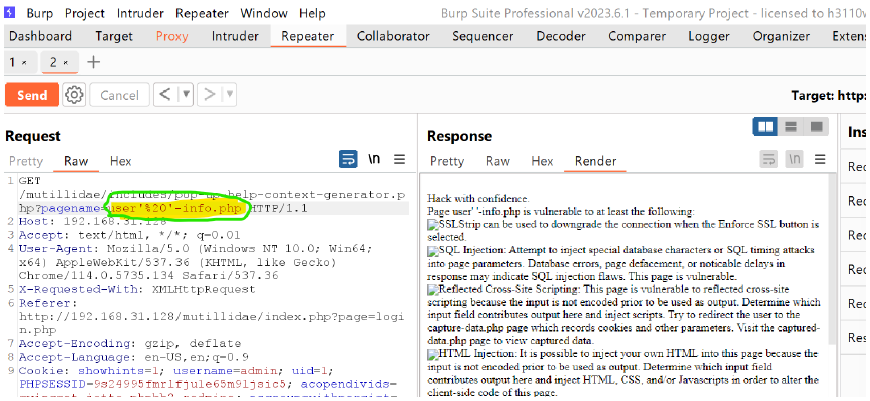Switch Response view to Raw
Screen dimensions: 870x401
(x=498, y=161)
